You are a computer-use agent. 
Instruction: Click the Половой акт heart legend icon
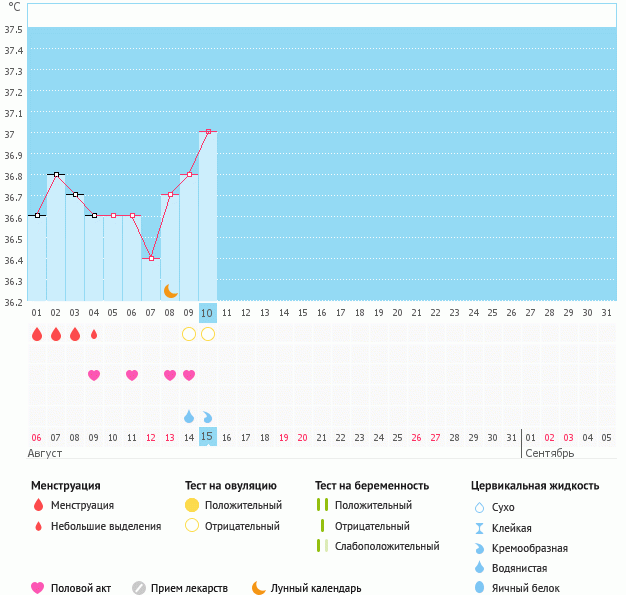(38, 588)
